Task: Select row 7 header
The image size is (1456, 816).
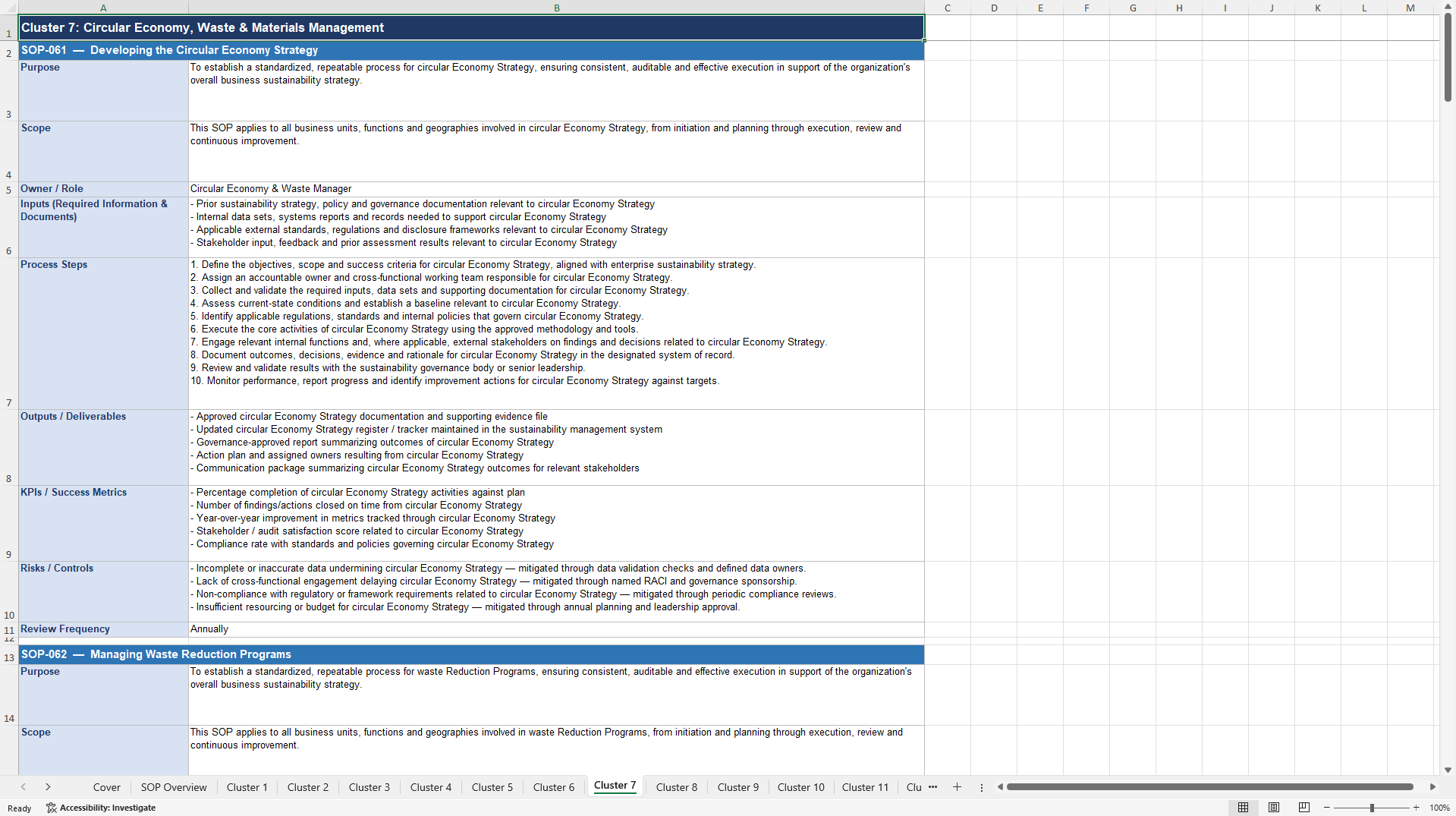Action: click(9, 334)
